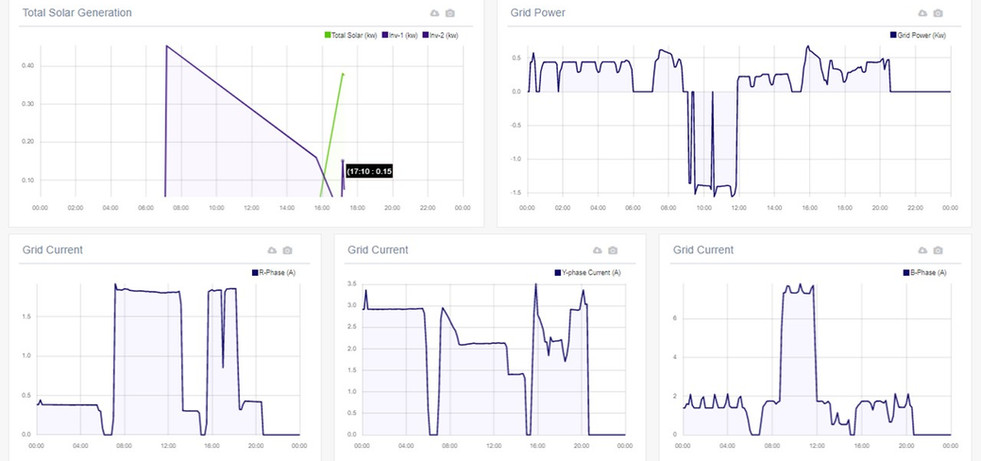The height and width of the screenshot is (461, 981).
Task: Click the 17:10 data tooltip on solar chart
Action: click(x=369, y=171)
